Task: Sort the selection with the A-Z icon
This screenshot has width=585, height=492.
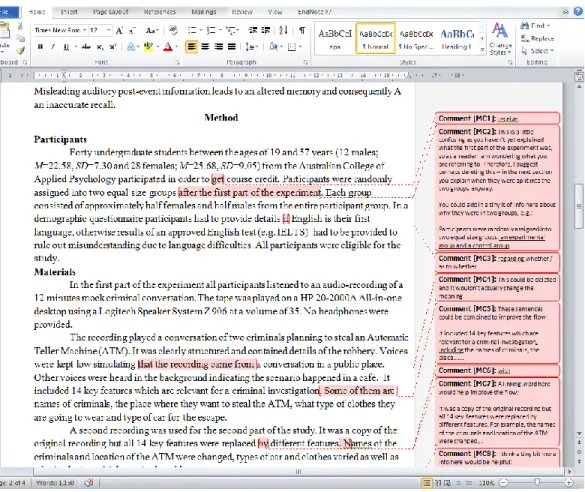Action: pos(283,30)
